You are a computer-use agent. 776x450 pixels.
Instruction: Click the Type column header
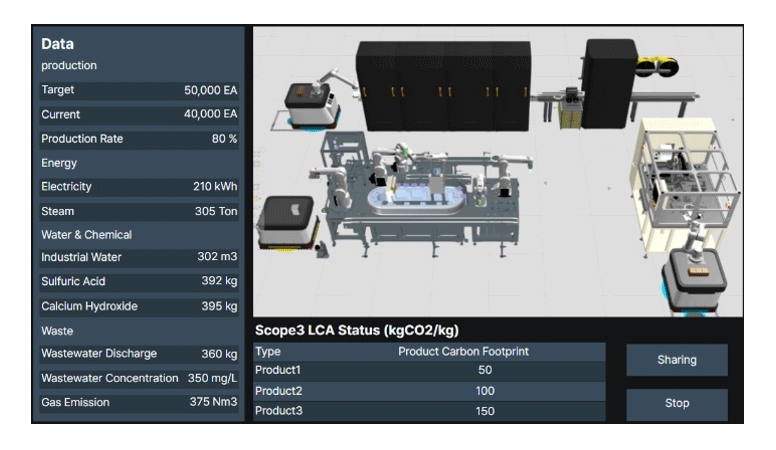click(268, 351)
